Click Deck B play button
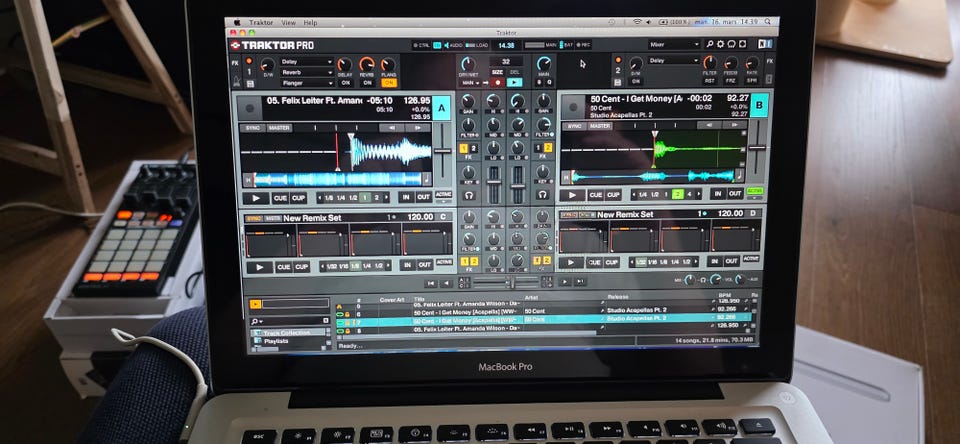Screen dimensions: 960x444 click(x=572, y=195)
